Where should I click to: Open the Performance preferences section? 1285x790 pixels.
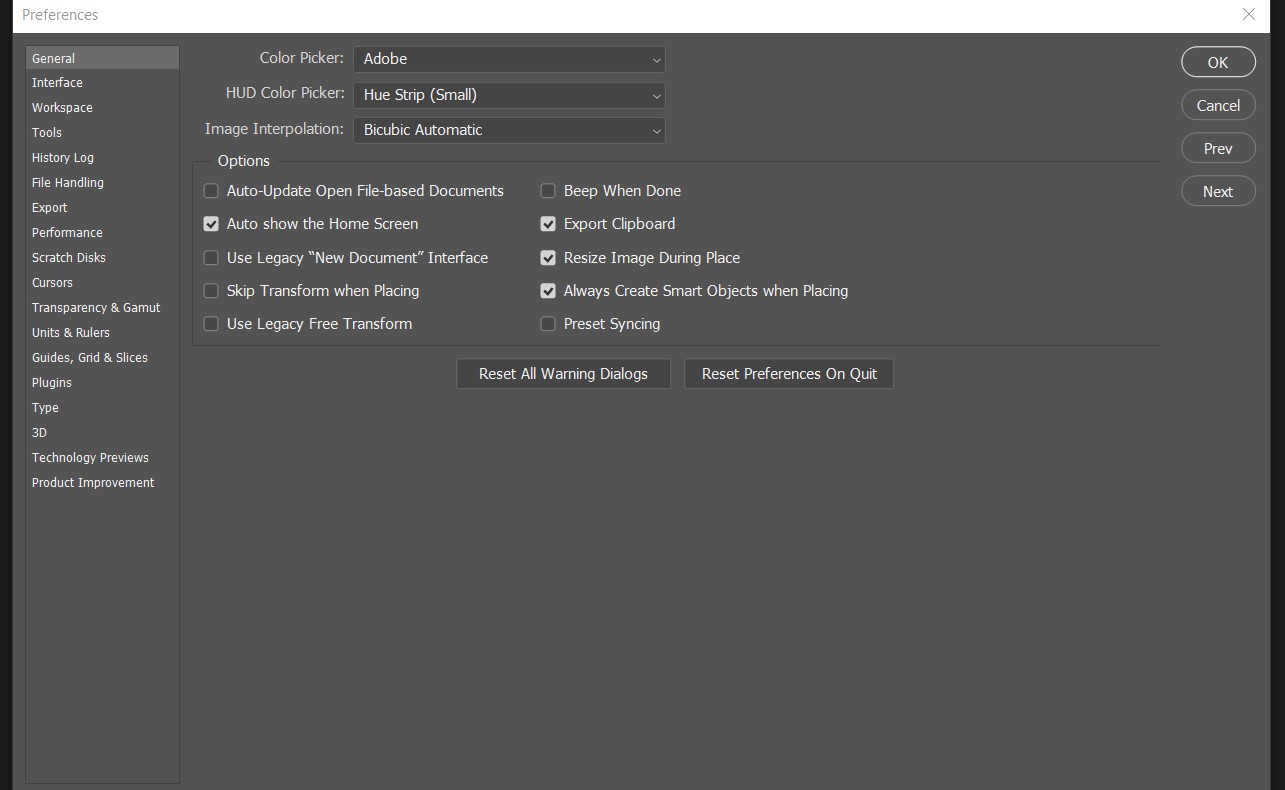click(67, 232)
